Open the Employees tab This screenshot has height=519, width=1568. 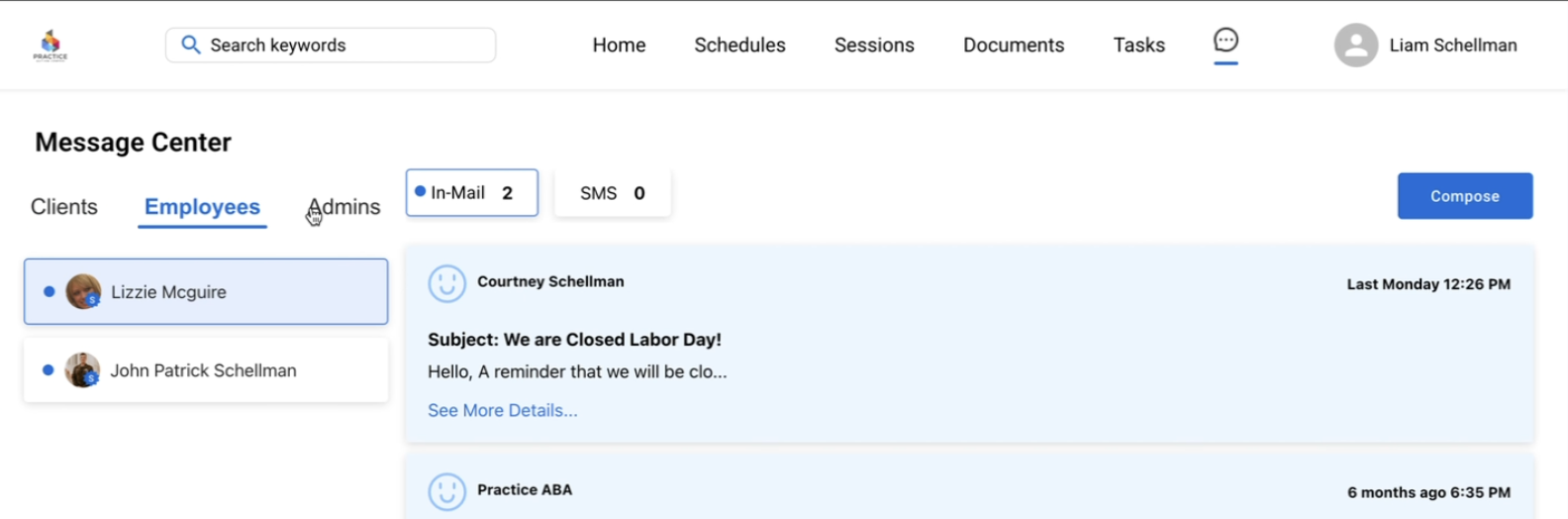coord(202,207)
